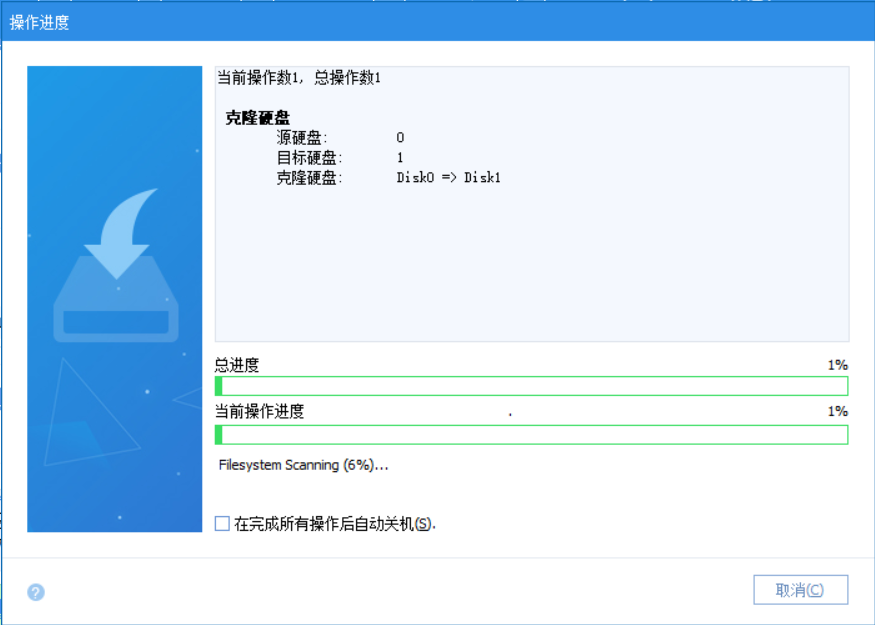Image resolution: width=875 pixels, height=625 pixels.
Task: Click the 取消(C) cancel button
Action: pos(800,590)
